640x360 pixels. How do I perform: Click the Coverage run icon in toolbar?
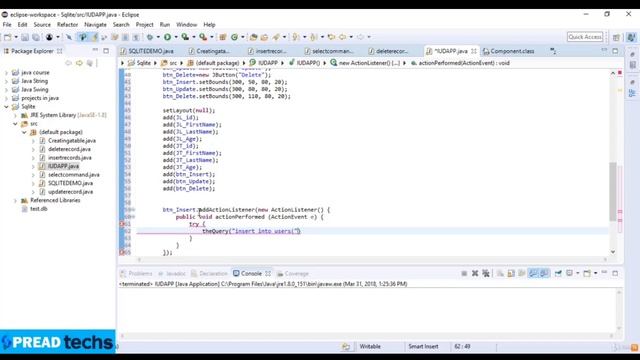(185, 37)
